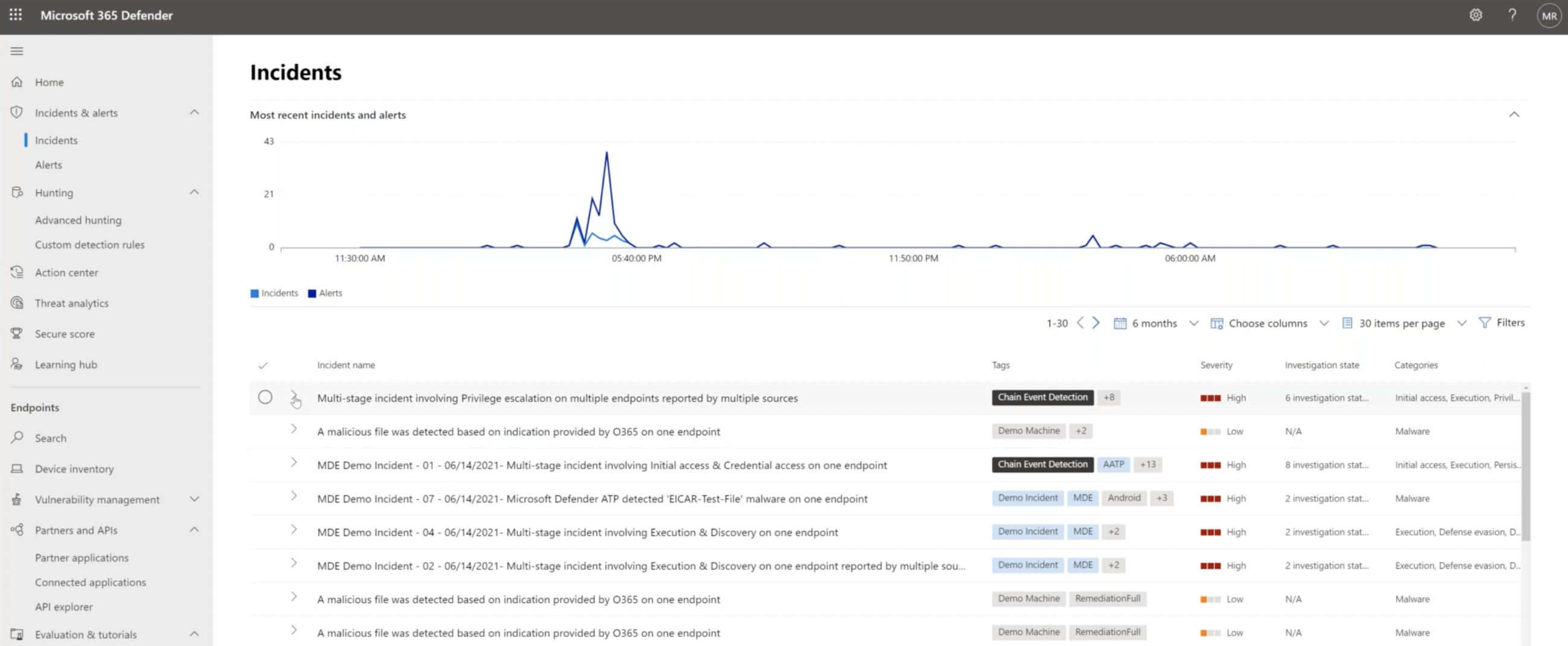This screenshot has width=1568, height=646.
Task: Go to the next page of incidents
Action: tap(1095, 322)
